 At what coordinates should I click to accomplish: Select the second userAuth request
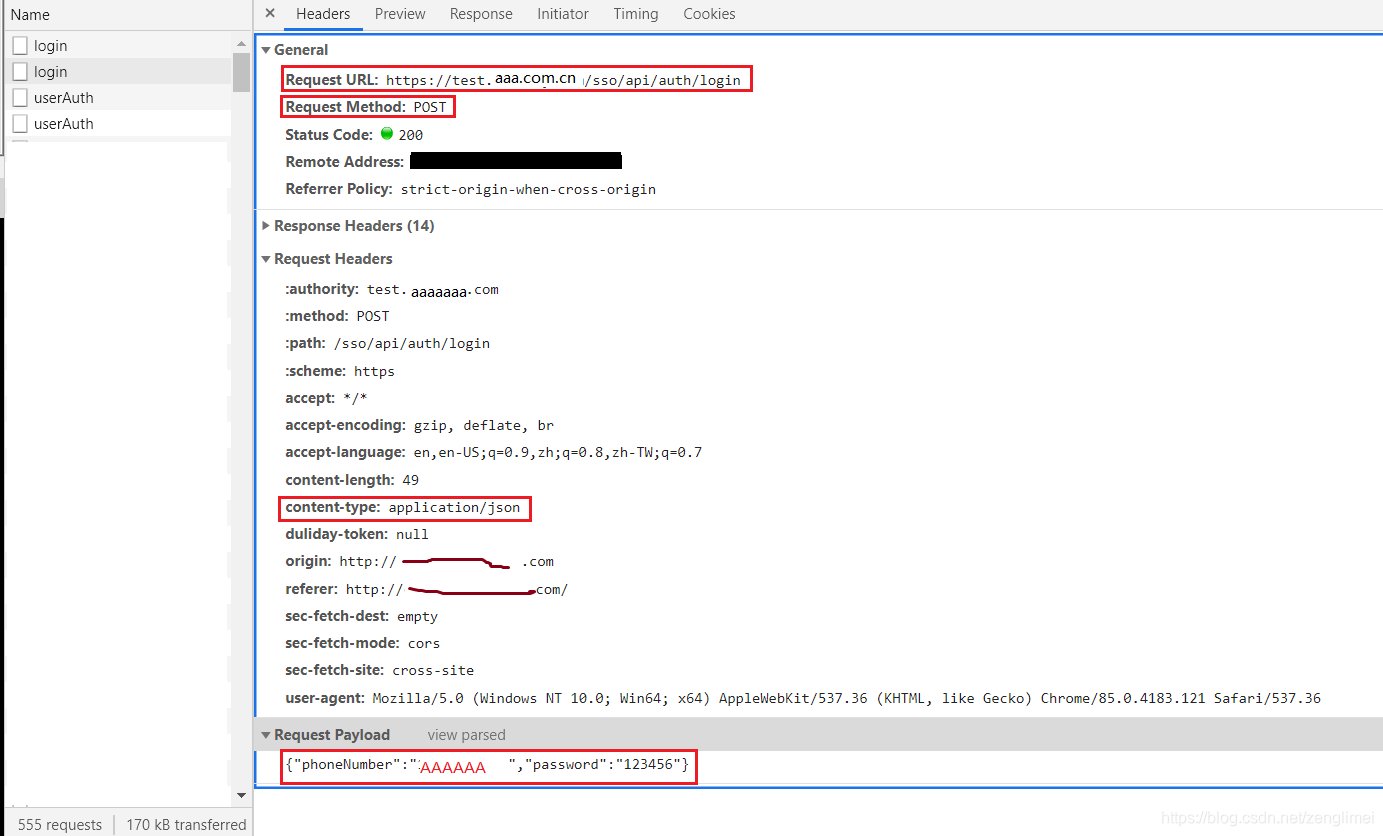coord(120,124)
